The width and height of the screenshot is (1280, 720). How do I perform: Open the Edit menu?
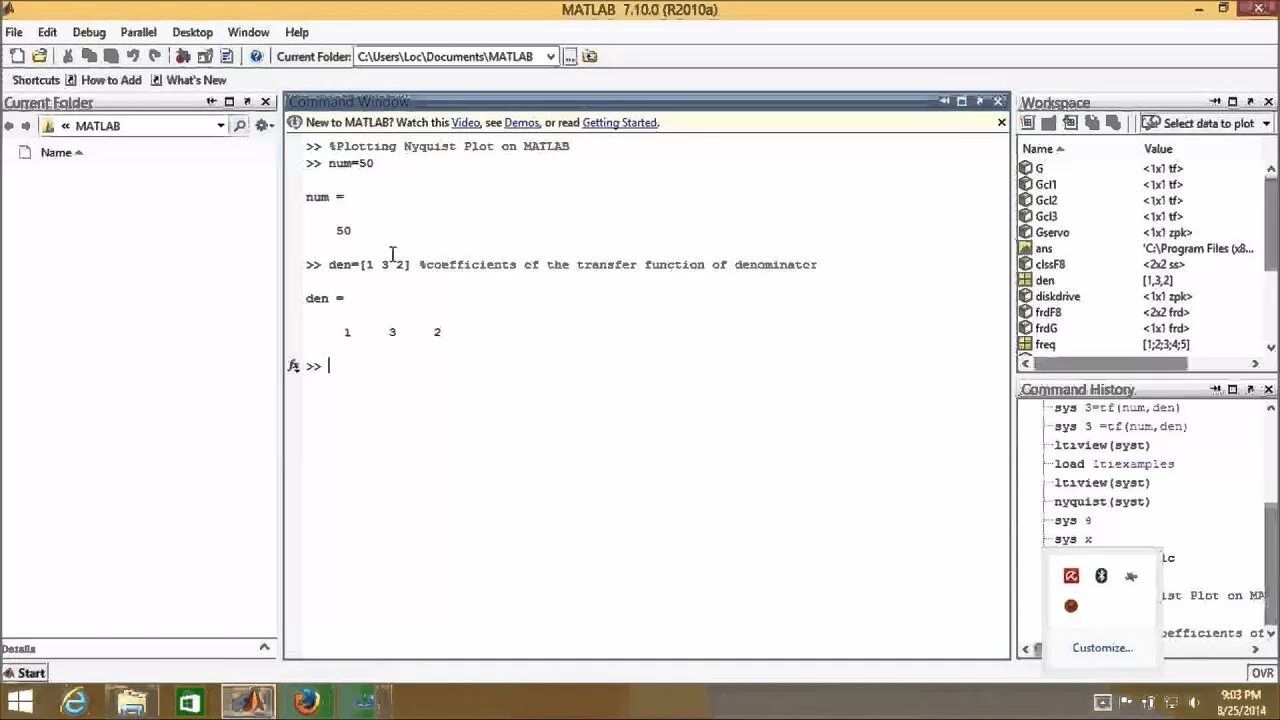(x=47, y=32)
